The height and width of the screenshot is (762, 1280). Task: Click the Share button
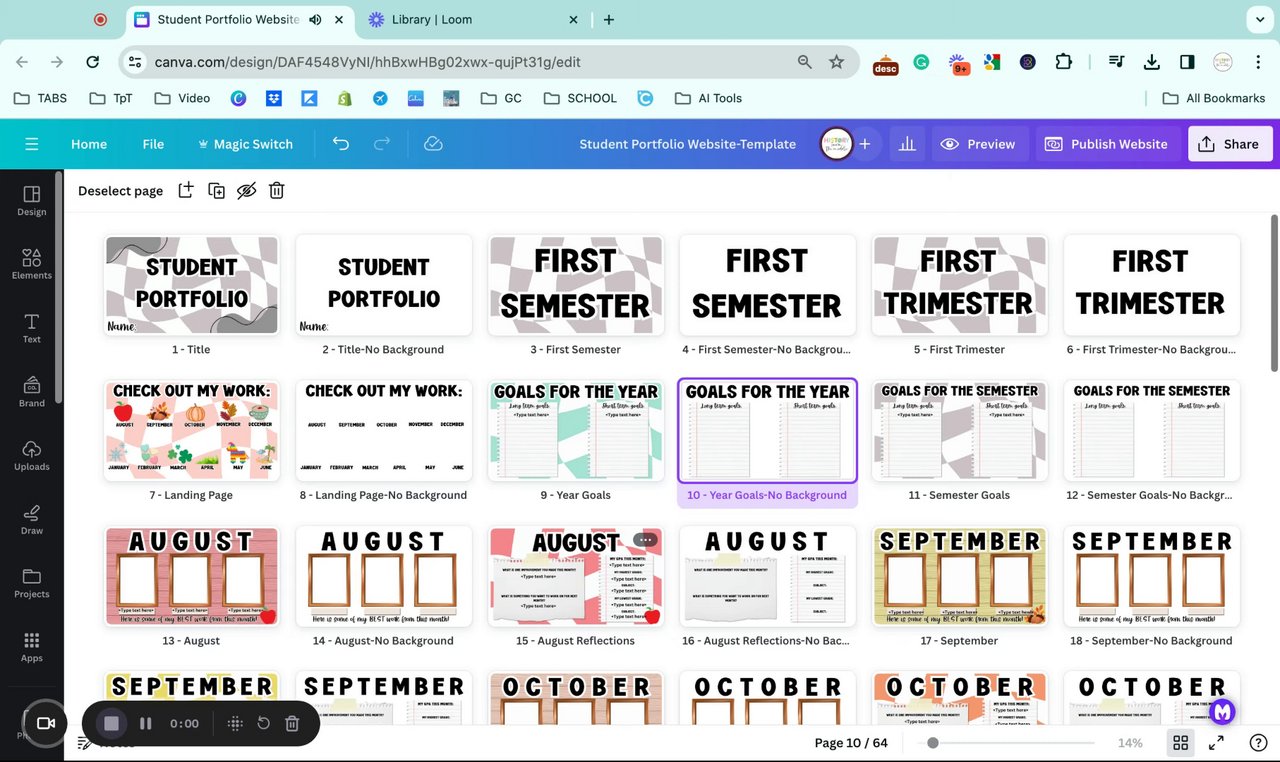coord(1230,144)
